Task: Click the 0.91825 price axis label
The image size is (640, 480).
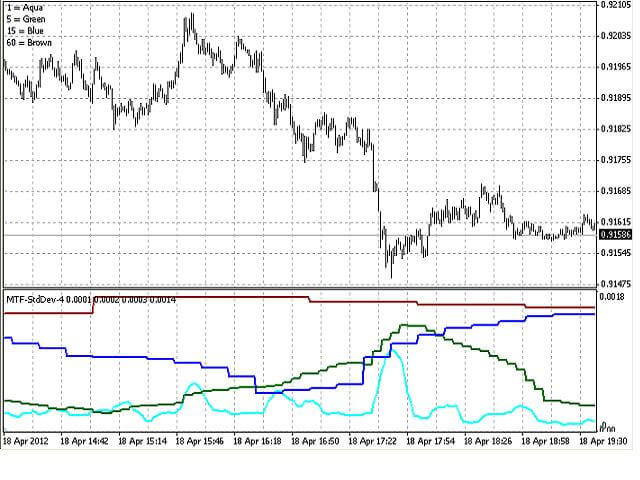Action: pos(616,129)
